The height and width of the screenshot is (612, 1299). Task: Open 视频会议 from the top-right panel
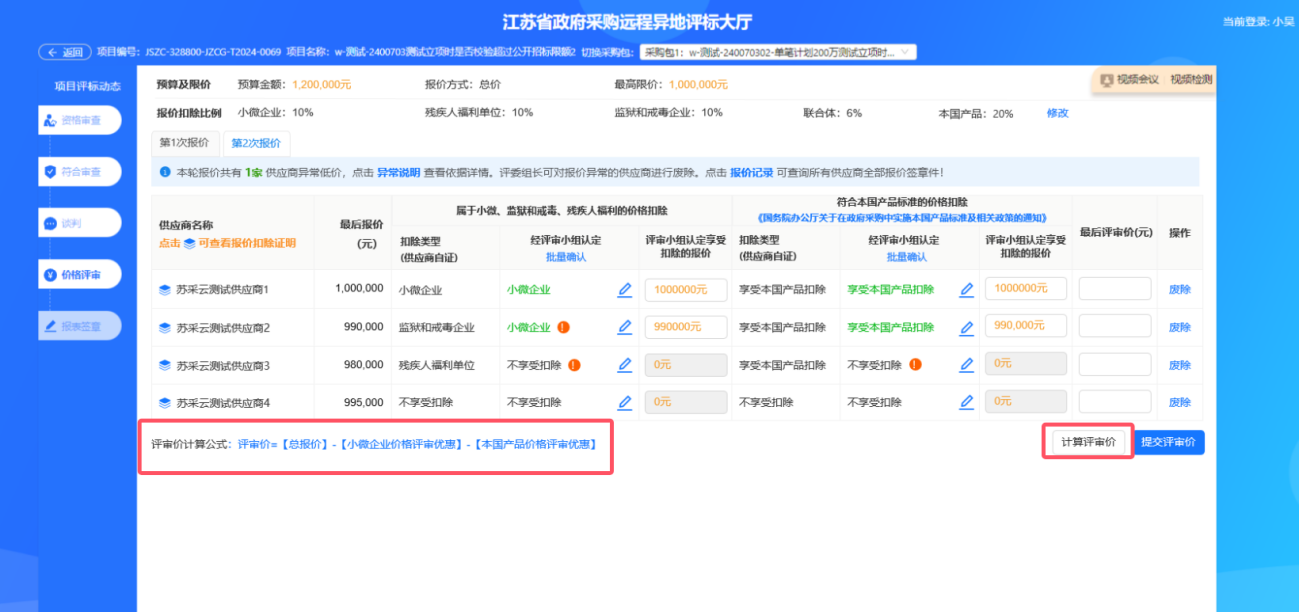coord(1129,80)
